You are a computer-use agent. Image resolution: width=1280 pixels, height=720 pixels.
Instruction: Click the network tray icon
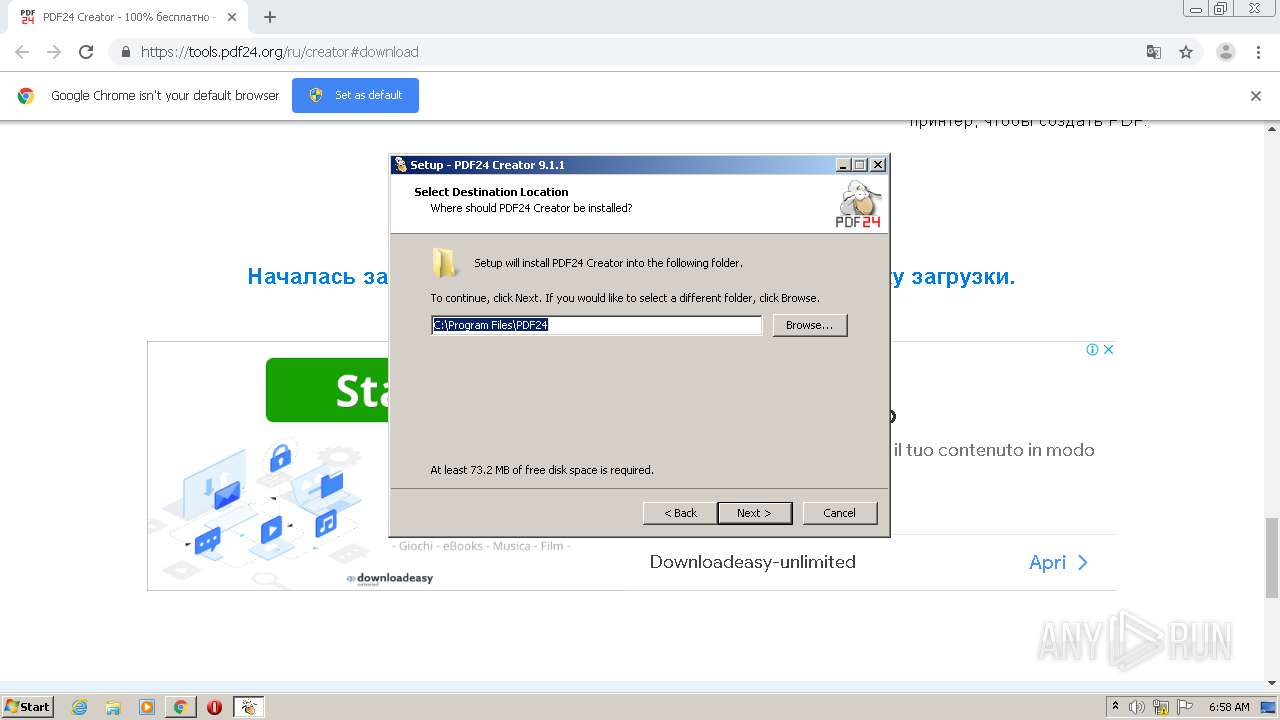tap(1161, 707)
